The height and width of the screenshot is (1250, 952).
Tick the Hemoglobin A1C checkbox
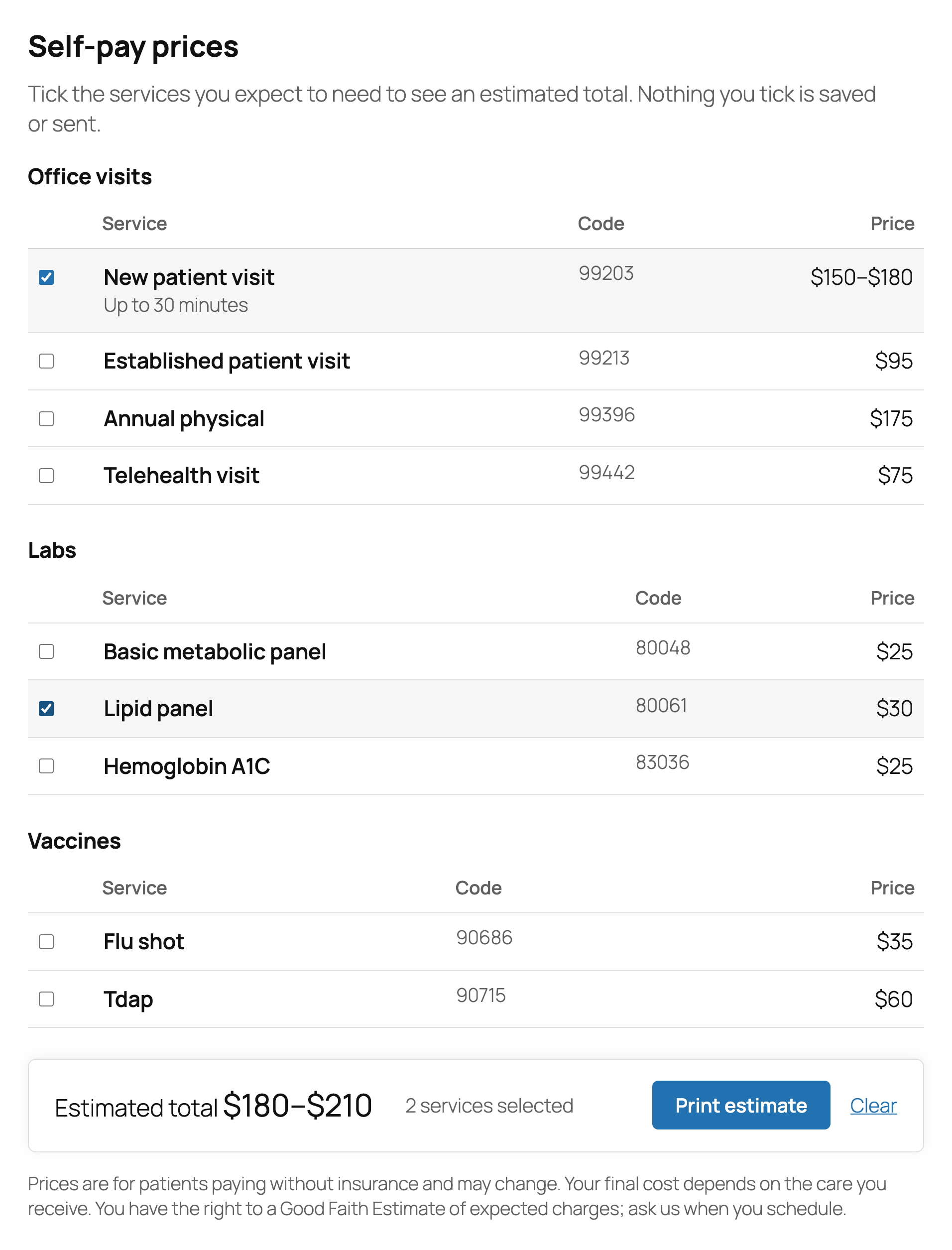tap(46, 766)
